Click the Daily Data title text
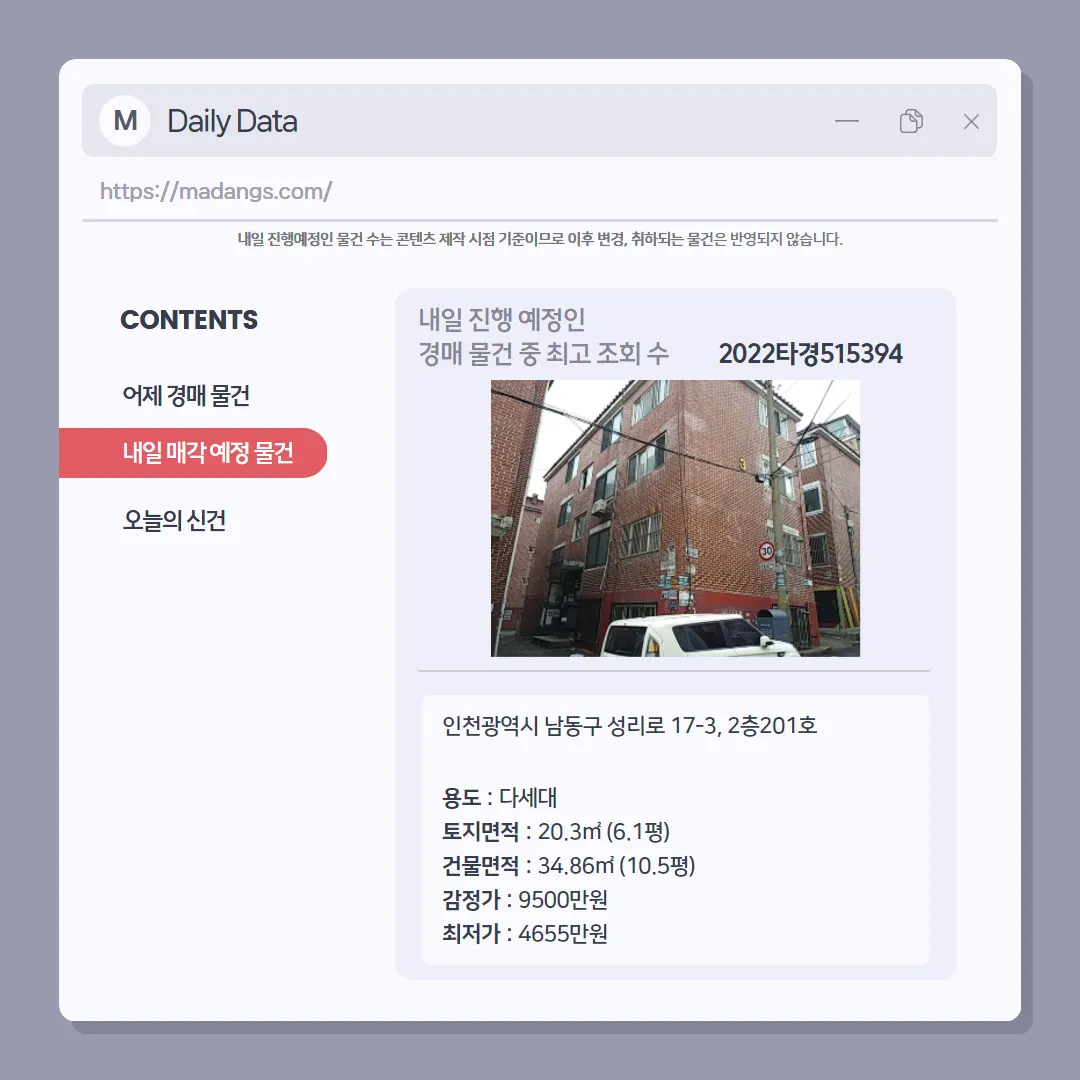The width and height of the screenshot is (1080, 1080). tap(232, 121)
